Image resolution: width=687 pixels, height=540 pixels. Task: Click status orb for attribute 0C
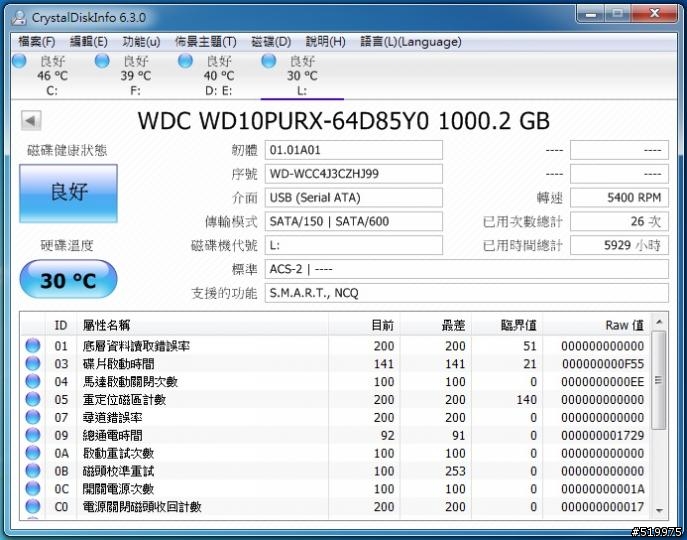(x=33, y=489)
